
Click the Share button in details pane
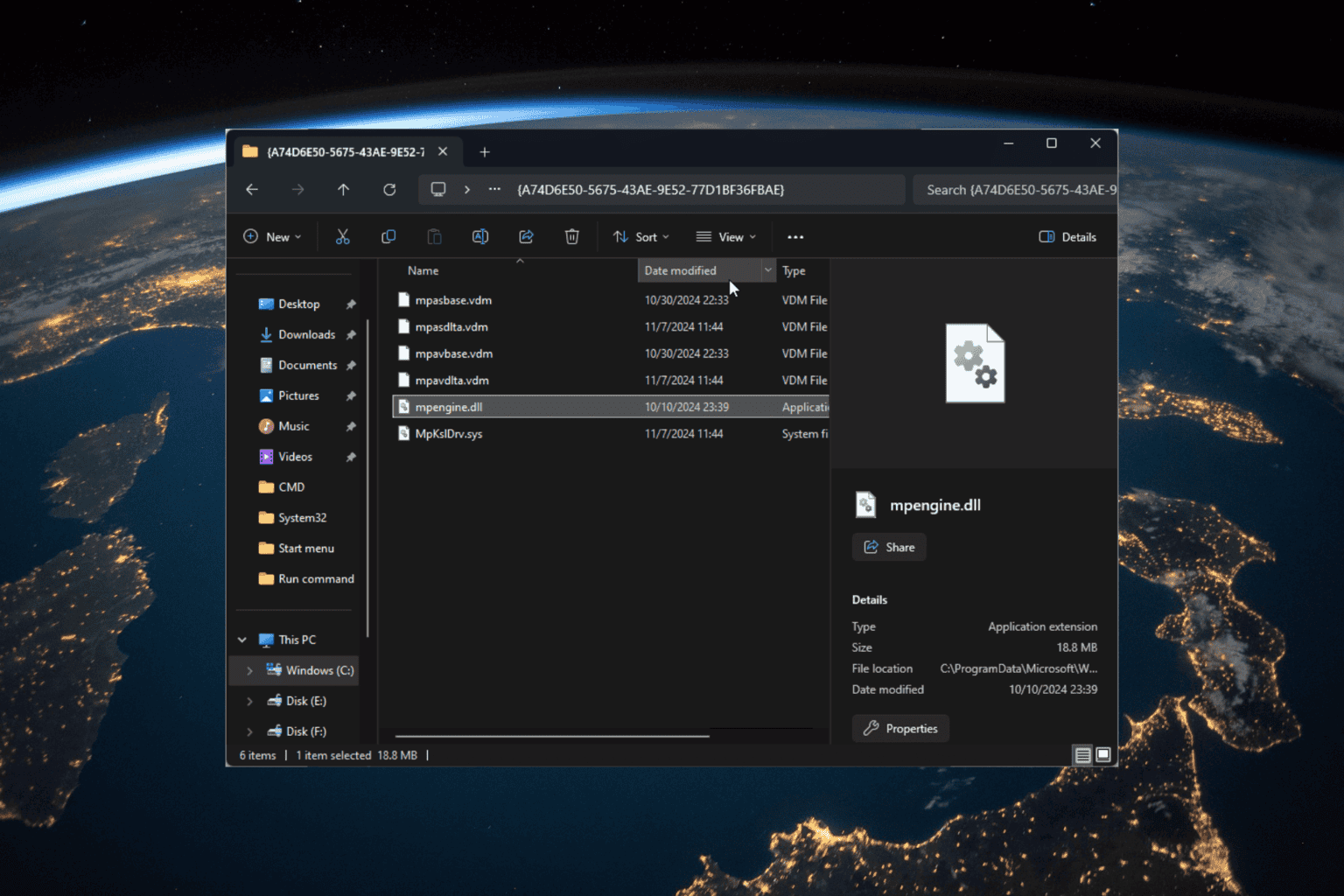[889, 548]
